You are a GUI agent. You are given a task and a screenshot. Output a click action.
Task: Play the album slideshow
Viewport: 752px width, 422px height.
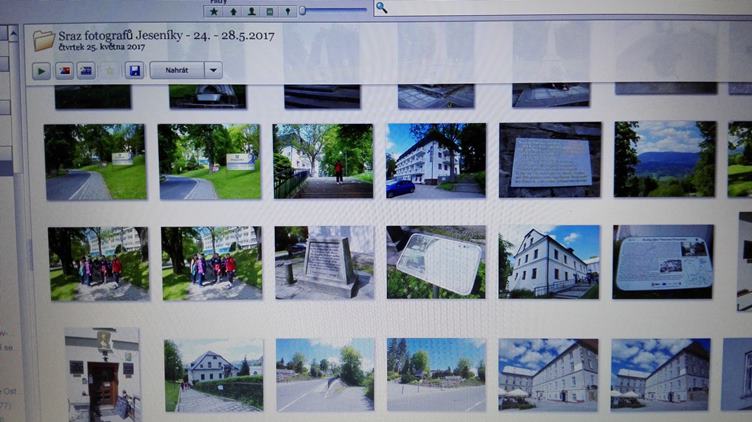[x=41, y=71]
